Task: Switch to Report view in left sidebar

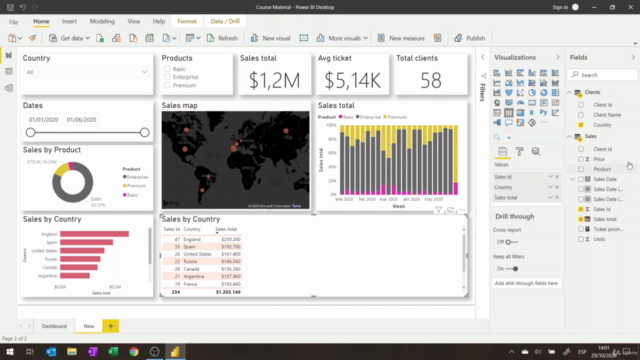Action: tap(9, 55)
